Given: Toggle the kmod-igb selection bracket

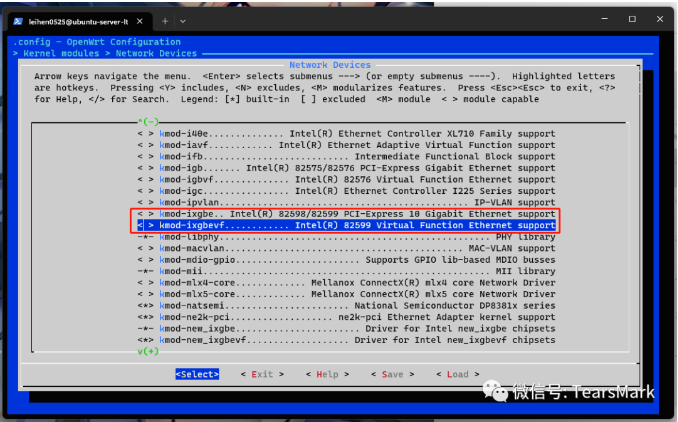Looking at the screenshot, I should [146, 168].
